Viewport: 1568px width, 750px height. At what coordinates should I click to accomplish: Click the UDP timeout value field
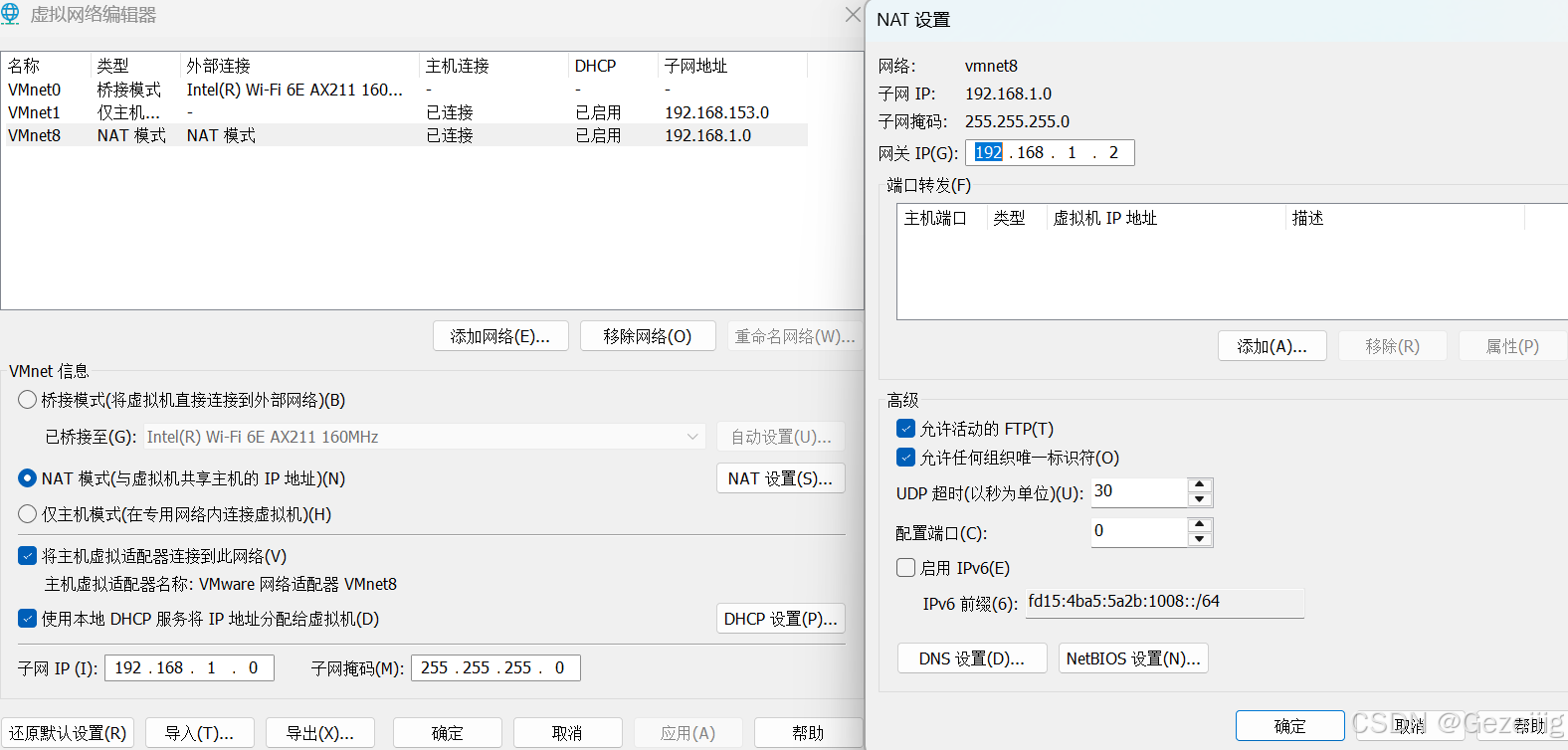point(1139,492)
